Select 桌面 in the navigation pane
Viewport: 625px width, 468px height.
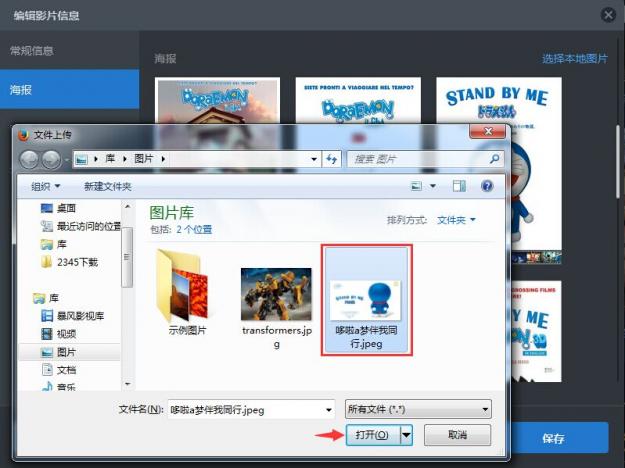[58, 208]
